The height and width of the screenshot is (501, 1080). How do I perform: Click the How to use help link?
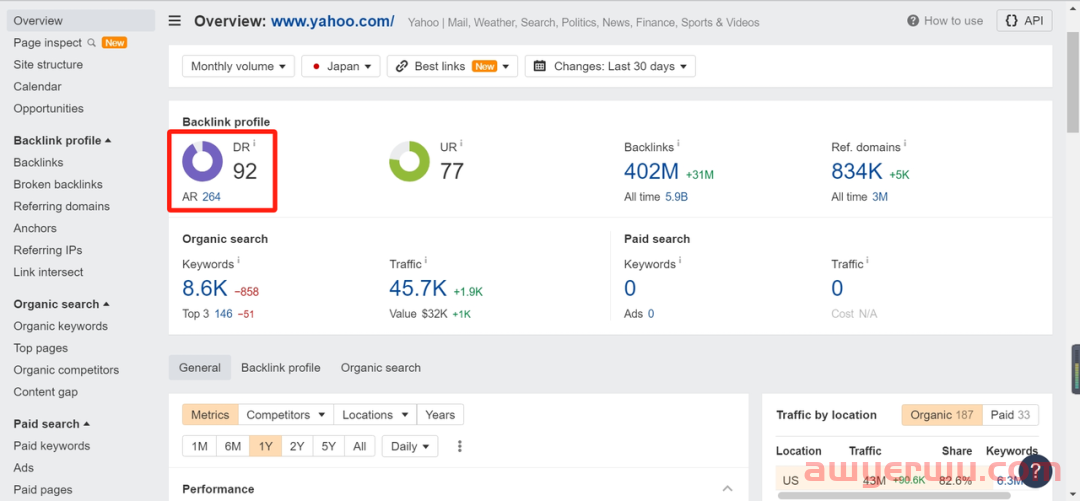coord(945,21)
